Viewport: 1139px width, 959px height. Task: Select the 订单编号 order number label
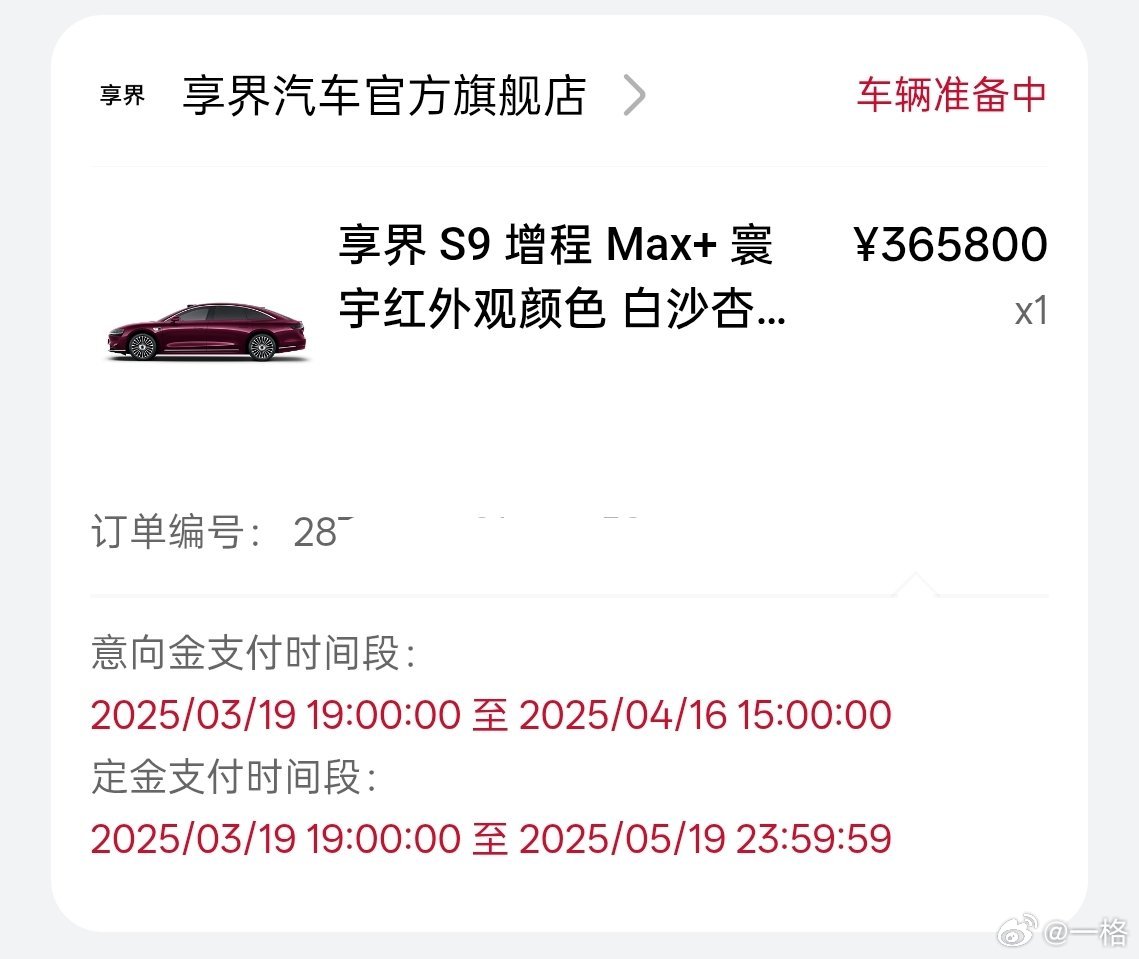tap(177, 531)
